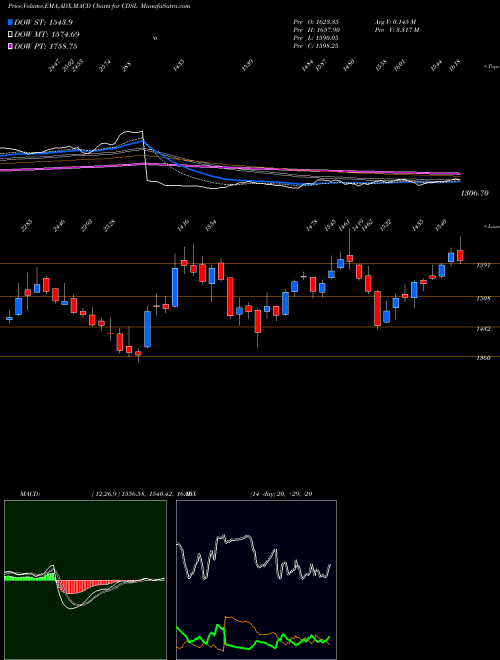The width and height of the screenshot is (500, 660).
Task: Select the 'Avg V: 0.145 M' volume text
Action: 395,21
